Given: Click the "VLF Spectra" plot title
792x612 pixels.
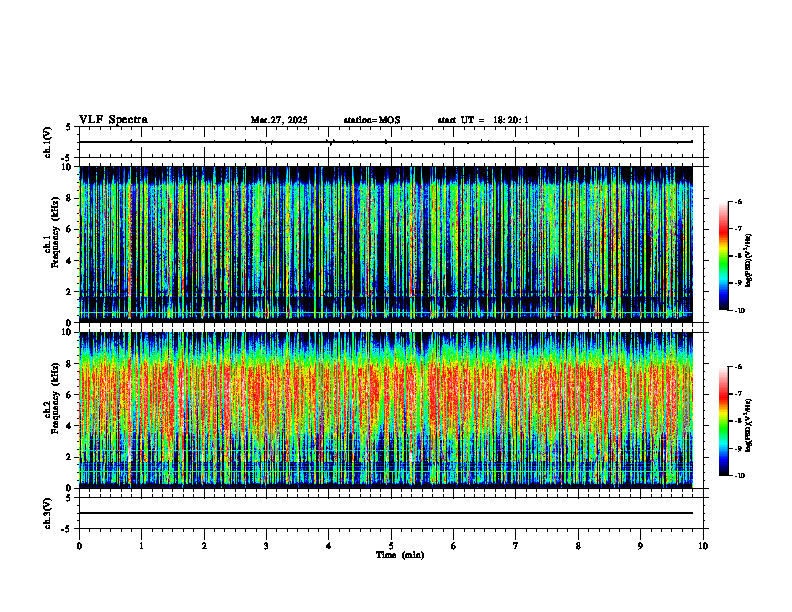Looking at the screenshot, I should pos(113,120).
